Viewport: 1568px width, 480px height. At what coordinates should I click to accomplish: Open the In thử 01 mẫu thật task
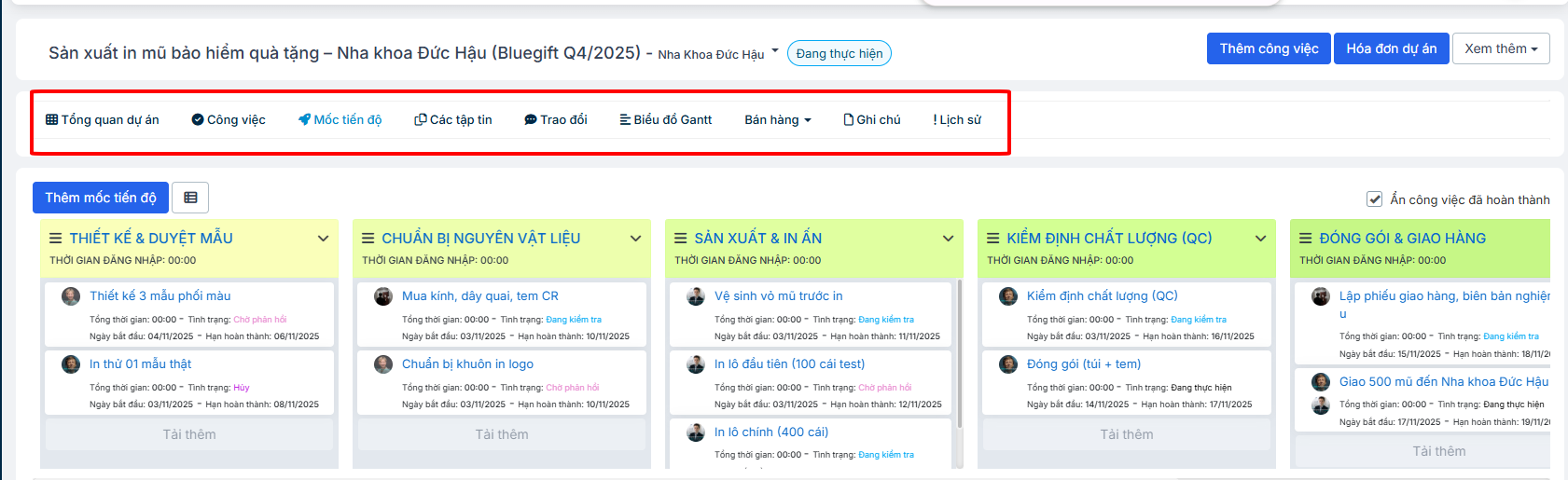[141, 364]
